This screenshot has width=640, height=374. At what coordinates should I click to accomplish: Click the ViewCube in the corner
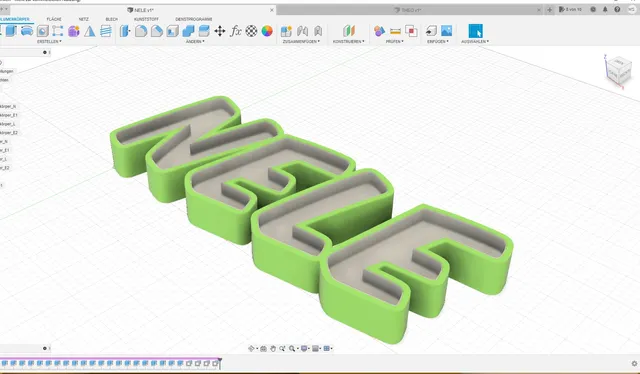coord(618,71)
